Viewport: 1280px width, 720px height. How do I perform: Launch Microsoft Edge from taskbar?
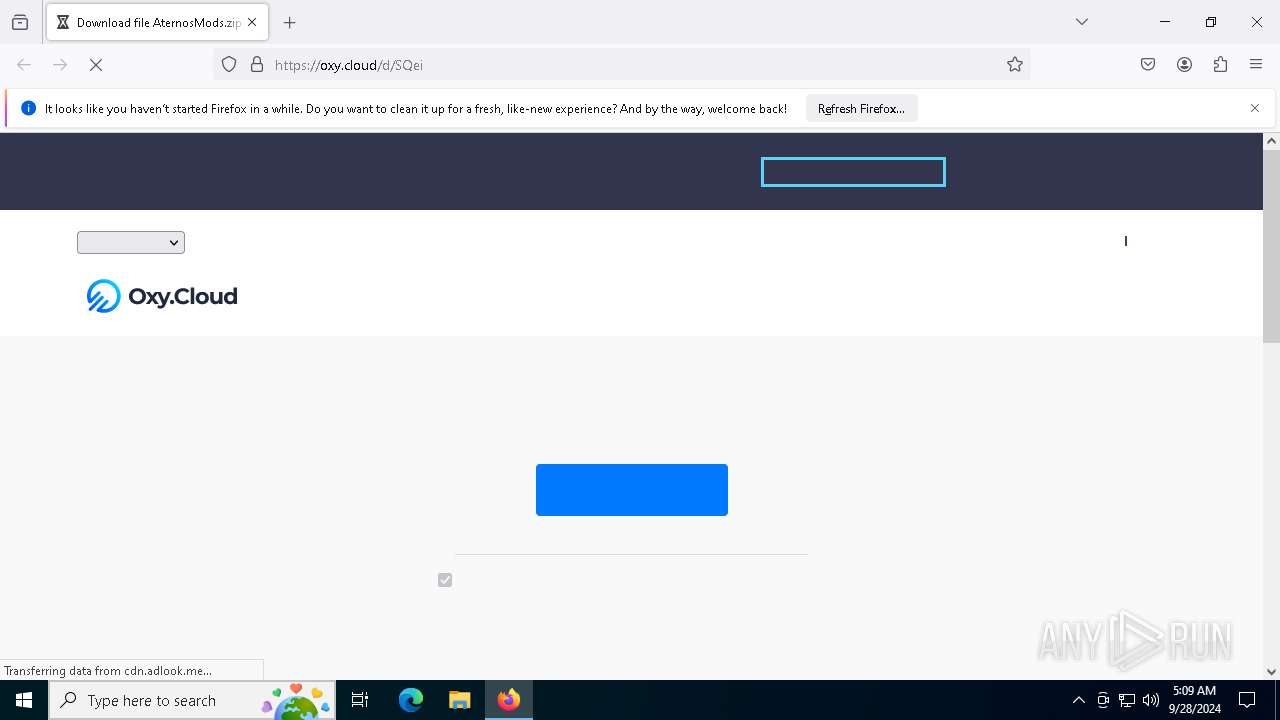[x=411, y=700]
